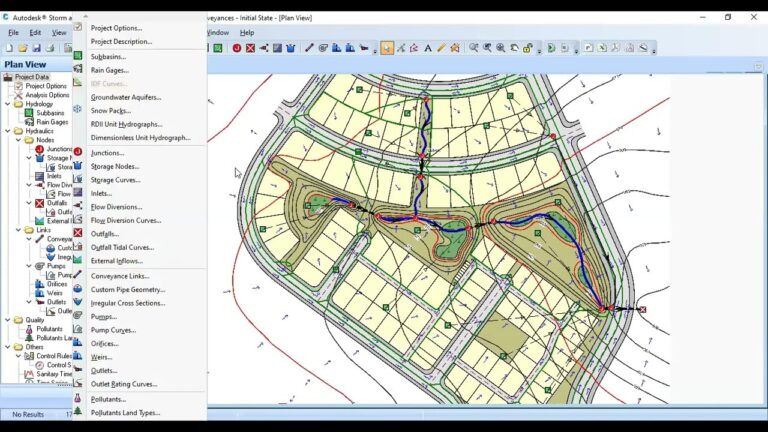
Task: Choose Project Description... from the menu
Action: tap(121, 42)
